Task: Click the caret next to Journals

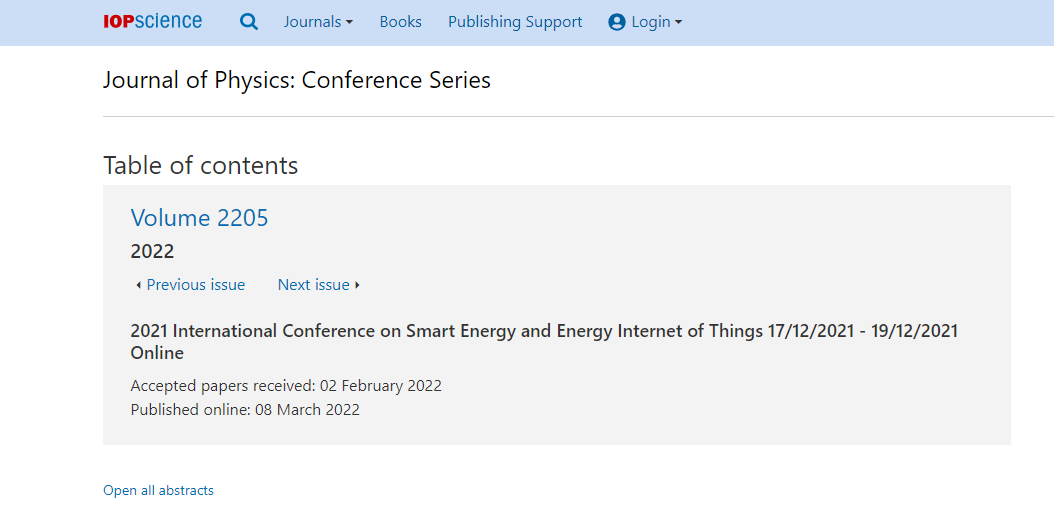Action: (349, 23)
